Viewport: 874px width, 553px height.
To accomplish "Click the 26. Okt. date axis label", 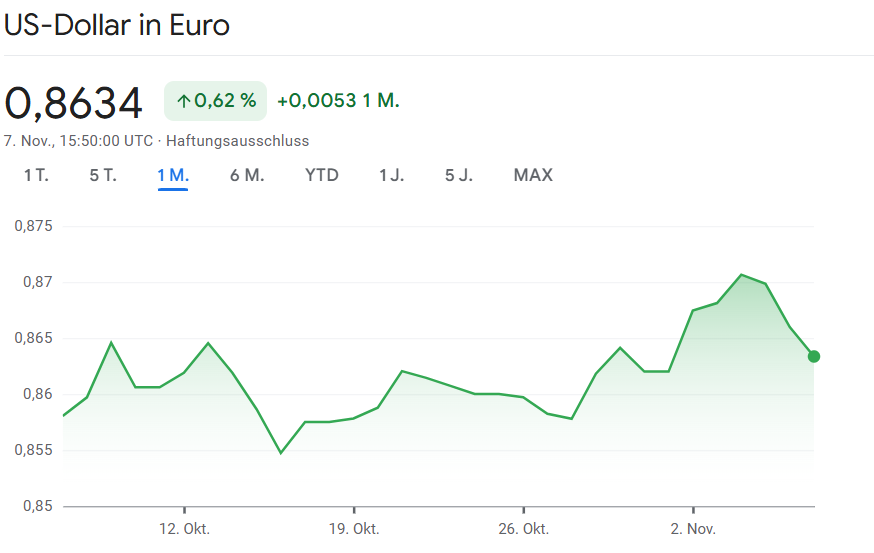I will (524, 528).
